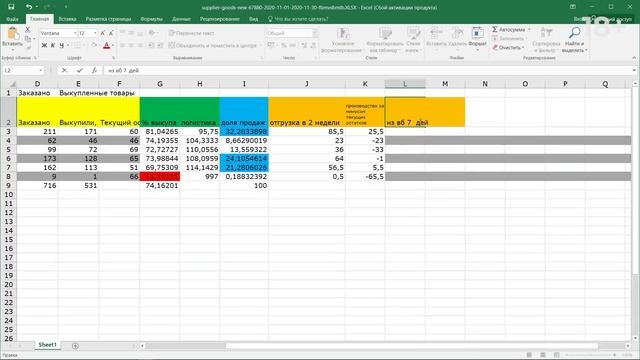Image resolution: width=640 pixels, height=360 pixels.
Task: Cut selection with the scissors icon
Action: 28,30
